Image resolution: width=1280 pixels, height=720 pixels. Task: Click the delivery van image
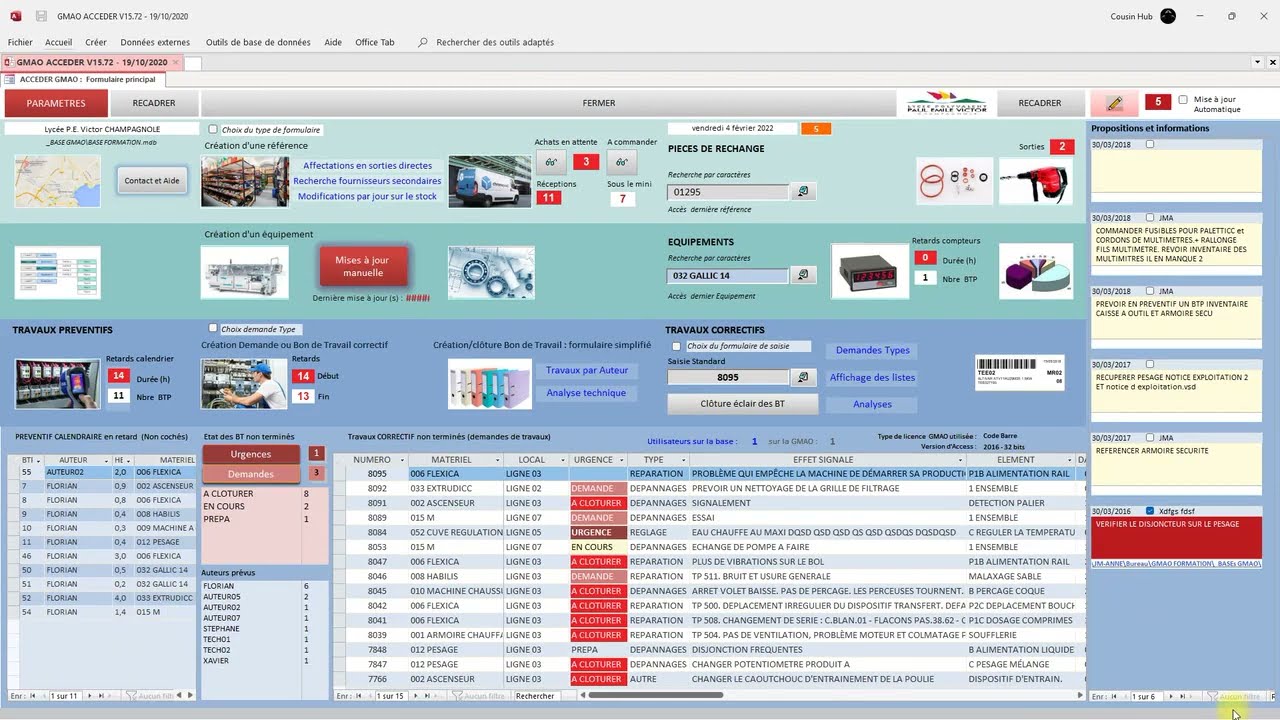(x=489, y=181)
